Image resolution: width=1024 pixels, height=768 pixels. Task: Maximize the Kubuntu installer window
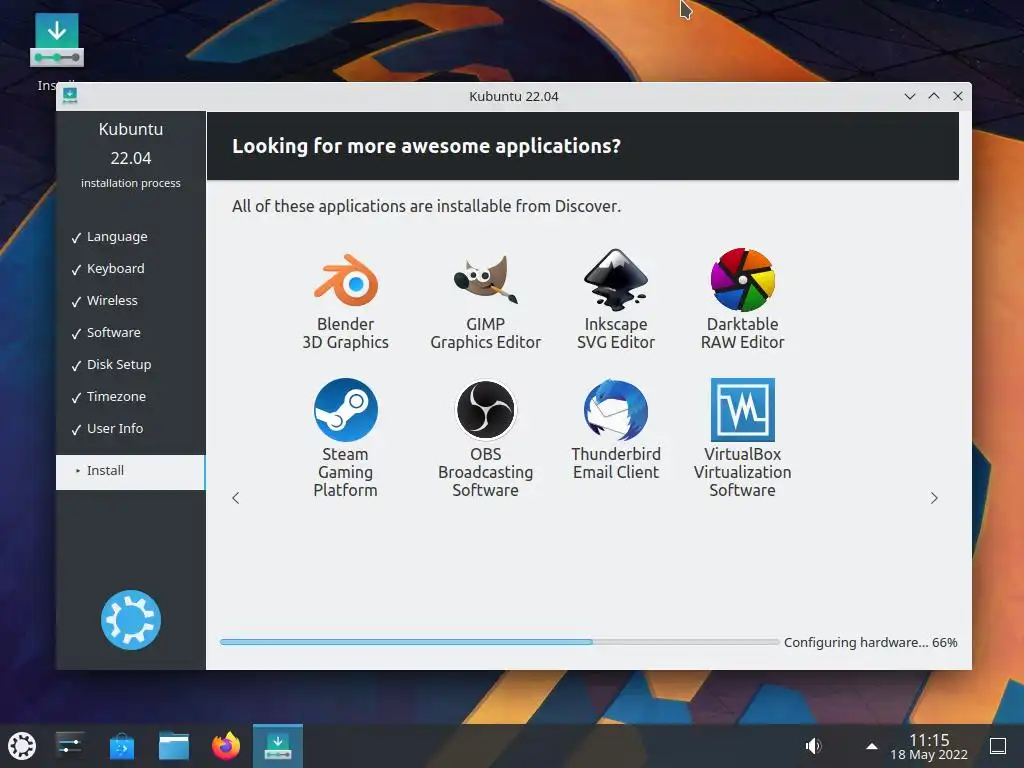coord(934,96)
